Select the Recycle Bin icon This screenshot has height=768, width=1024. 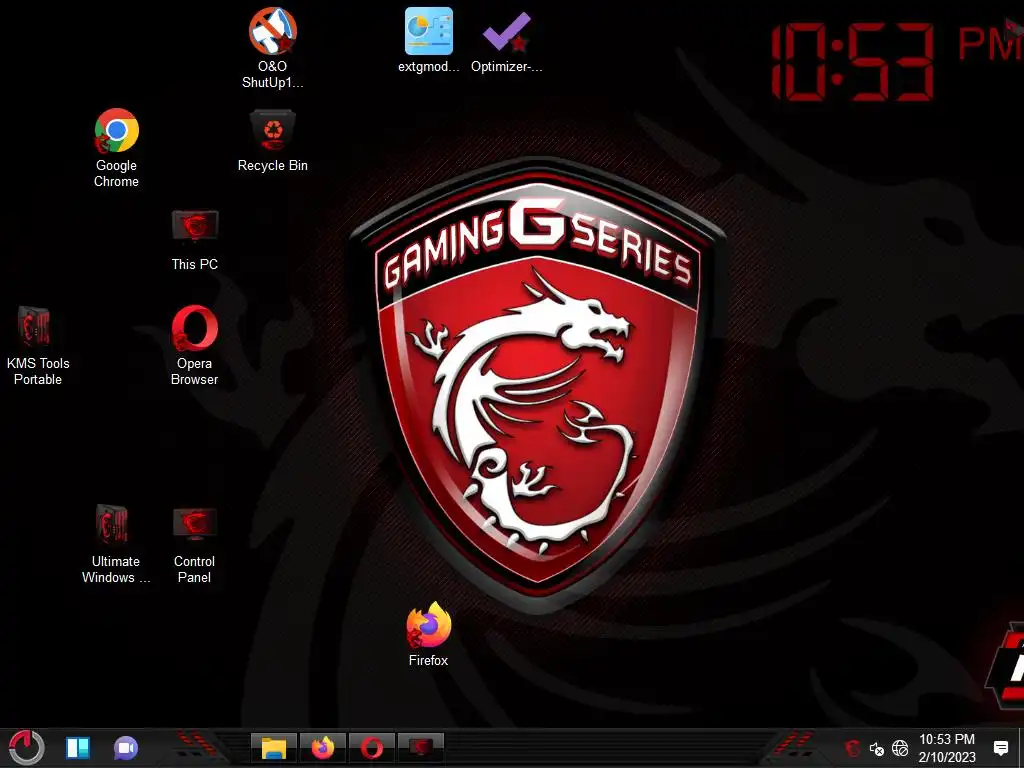[272, 140]
